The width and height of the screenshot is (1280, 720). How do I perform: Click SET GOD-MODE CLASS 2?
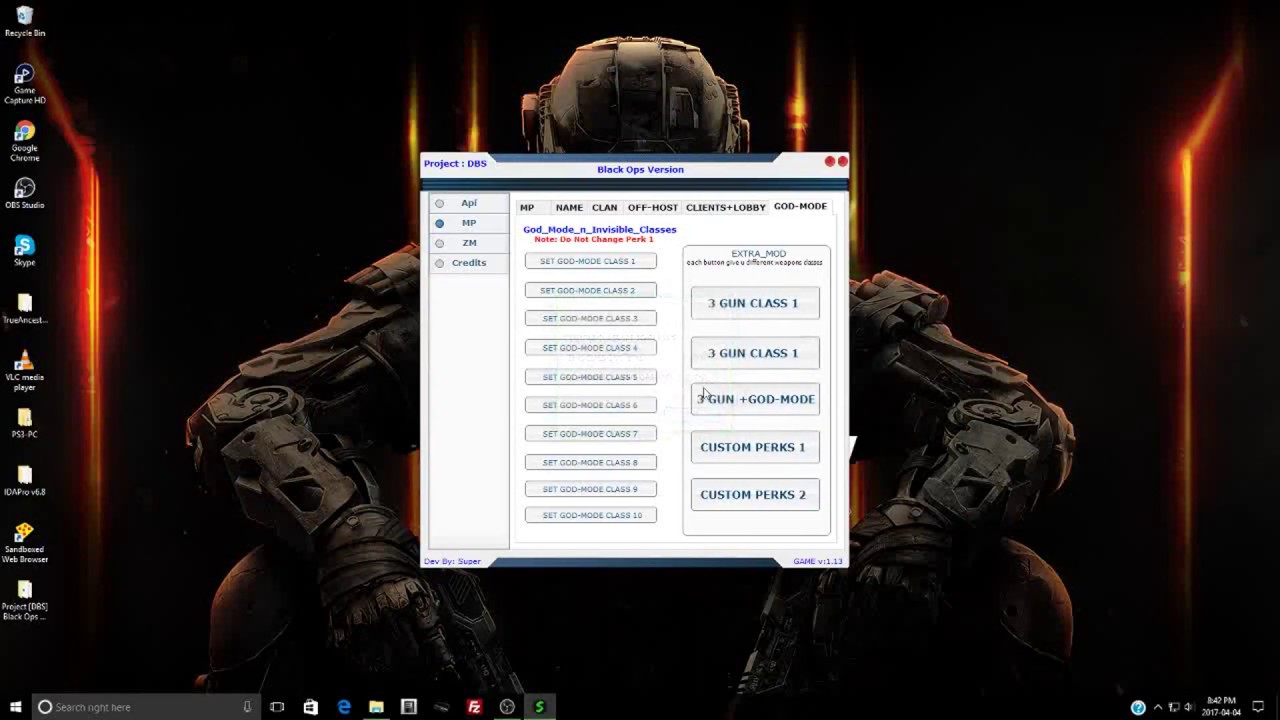(x=591, y=290)
